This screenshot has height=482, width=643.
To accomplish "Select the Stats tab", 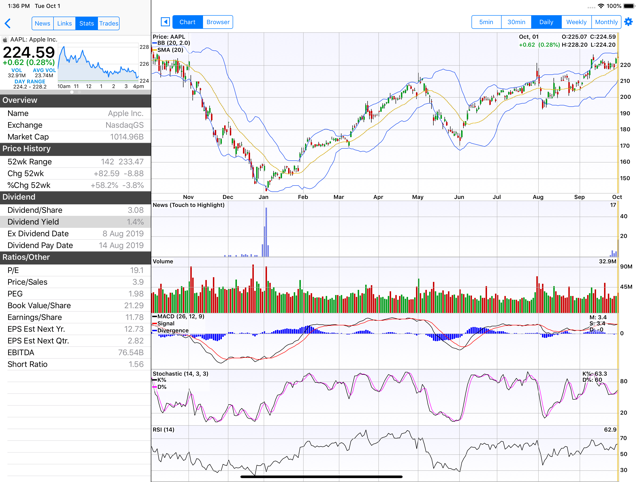I will (87, 23).
